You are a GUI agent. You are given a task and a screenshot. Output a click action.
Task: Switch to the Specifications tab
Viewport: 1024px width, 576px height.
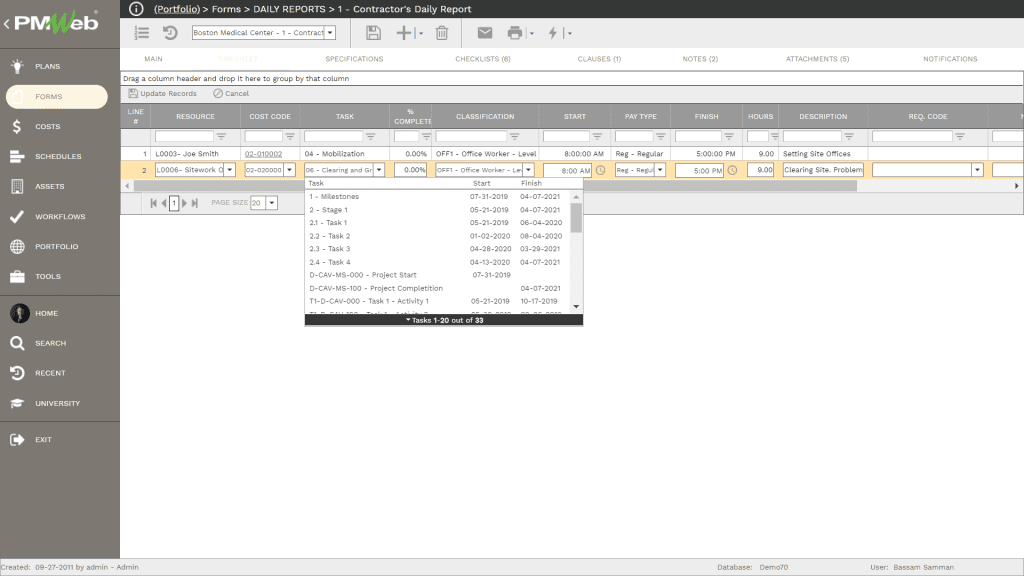coord(354,59)
